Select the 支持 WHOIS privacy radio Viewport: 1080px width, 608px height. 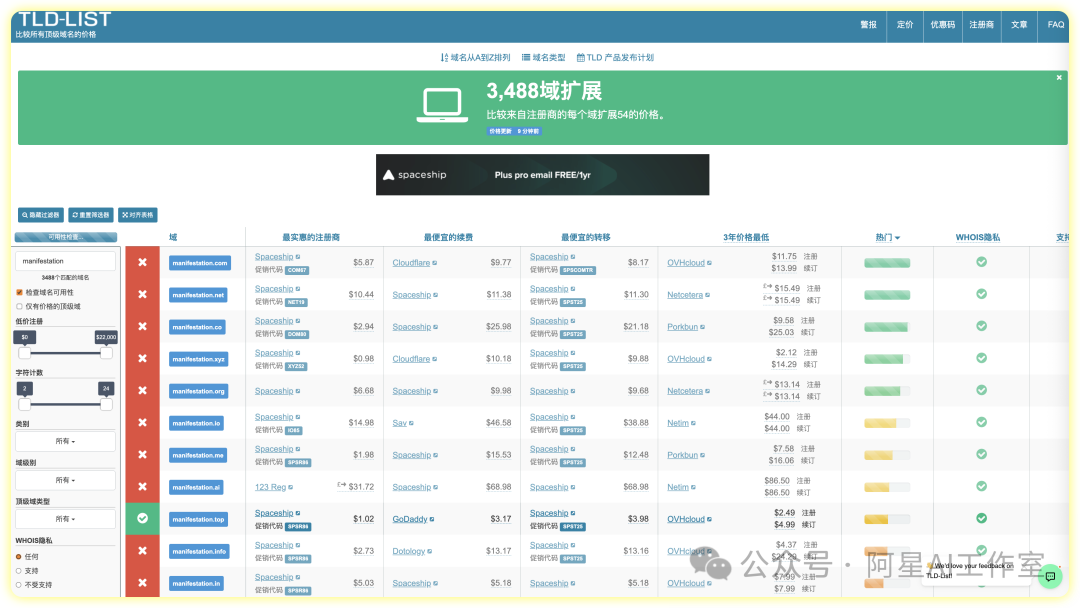(x=19, y=571)
